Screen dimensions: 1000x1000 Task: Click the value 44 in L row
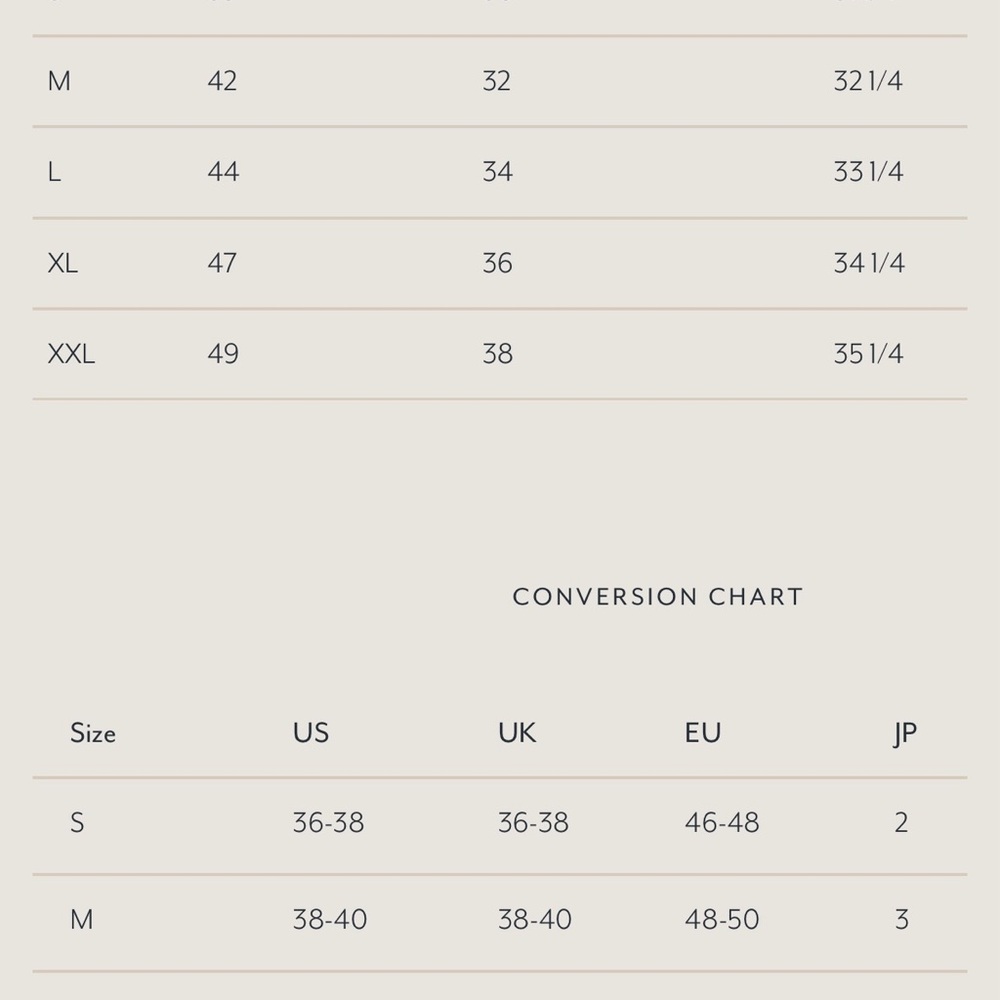[x=223, y=172]
